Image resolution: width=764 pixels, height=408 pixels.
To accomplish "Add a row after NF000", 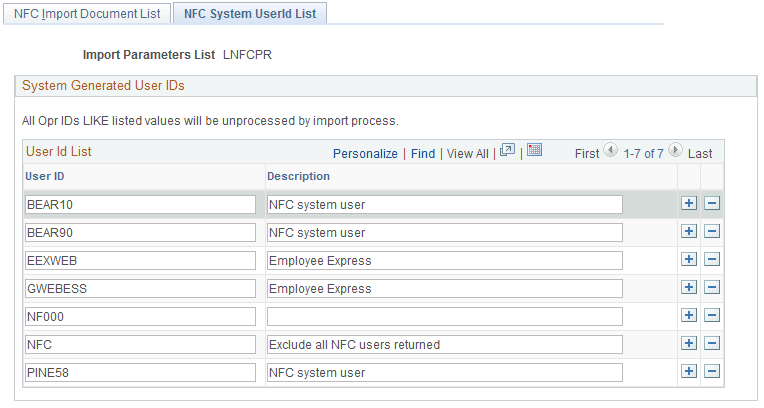I will pyautogui.click(x=688, y=316).
